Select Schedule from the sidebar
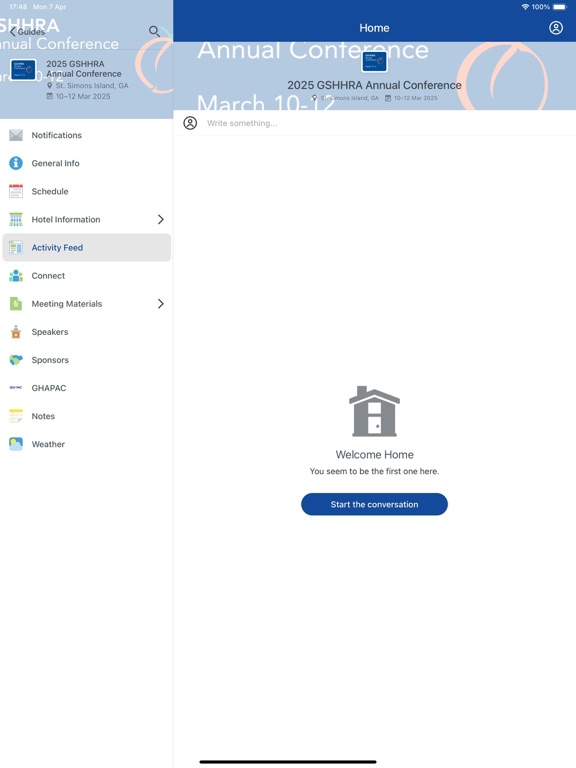Screen dimensions: 576x768 tap(87, 191)
